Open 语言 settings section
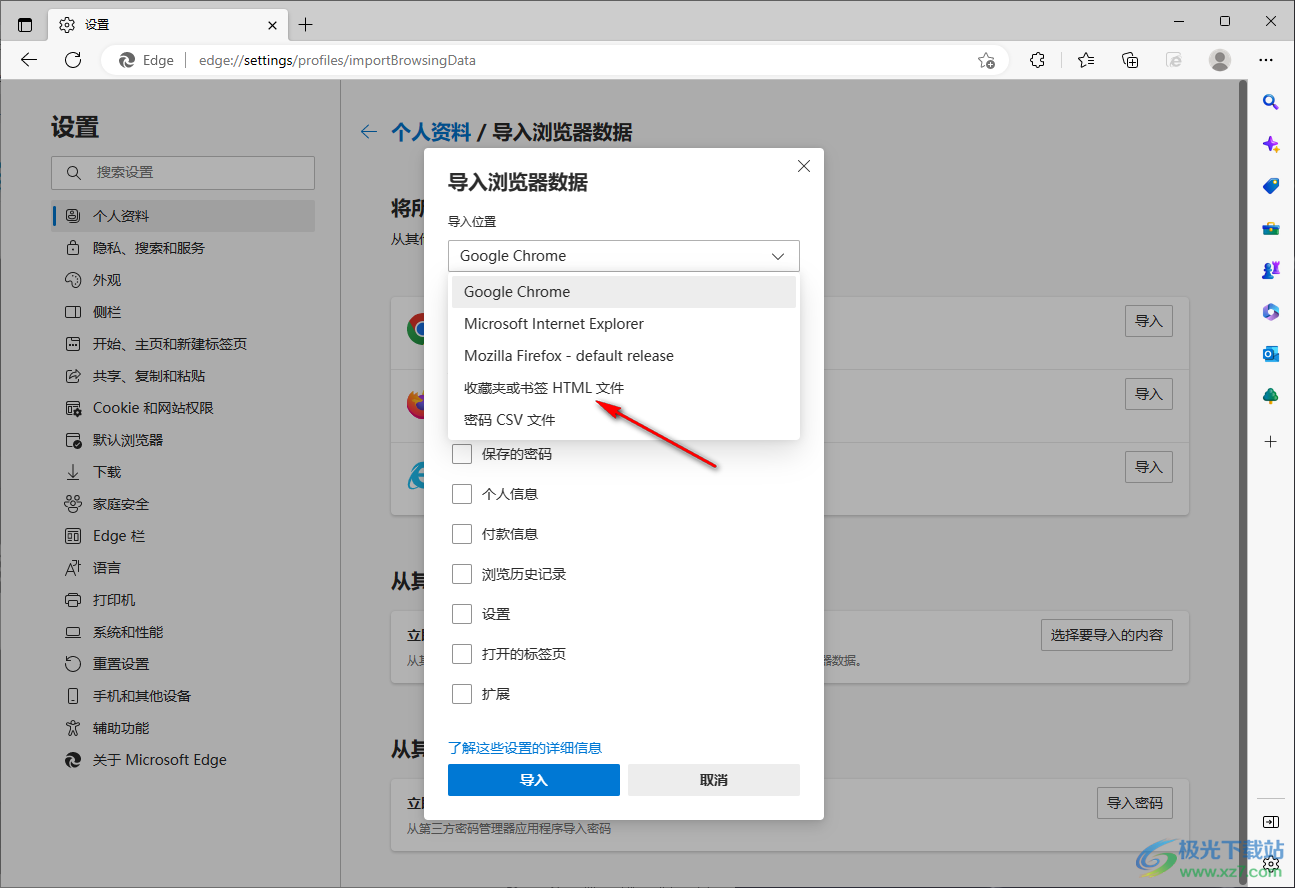1295x888 pixels. [x=183, y=568]
